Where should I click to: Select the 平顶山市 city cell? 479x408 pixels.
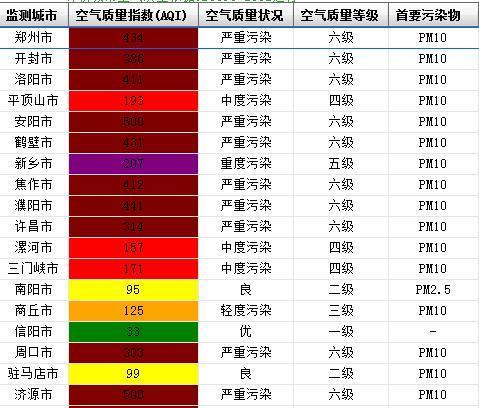(x=33, y=101)
